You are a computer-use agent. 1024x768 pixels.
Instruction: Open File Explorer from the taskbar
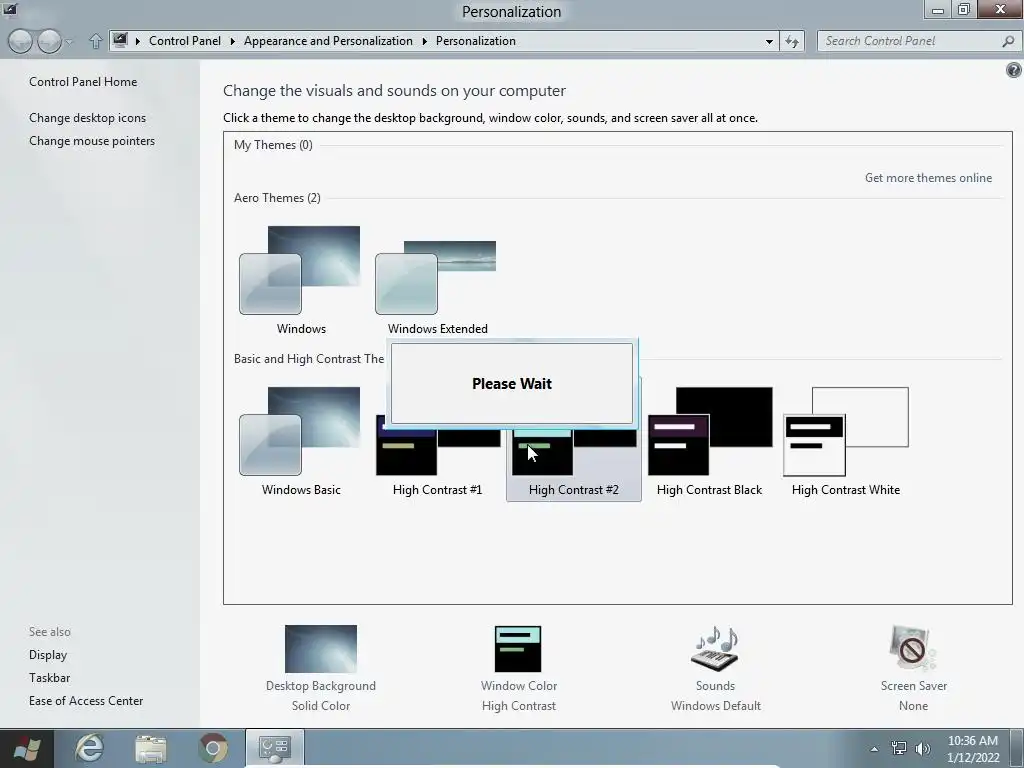[x=151, y=748]
